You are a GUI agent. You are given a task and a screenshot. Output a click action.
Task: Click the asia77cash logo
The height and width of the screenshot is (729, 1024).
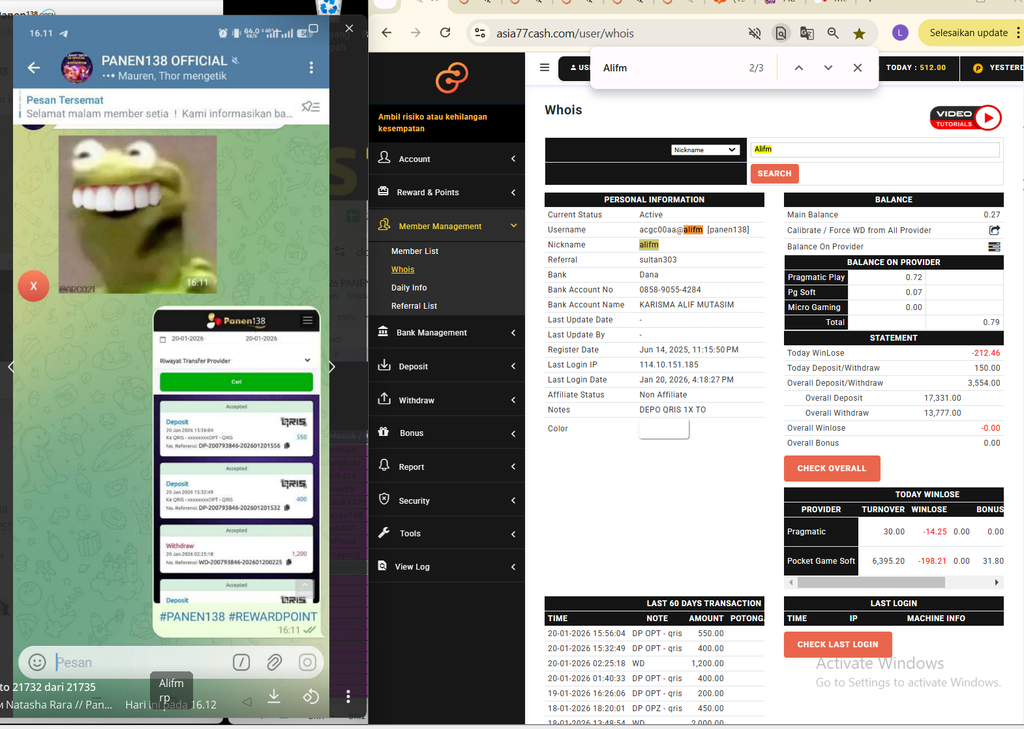[x=452, y=78]
